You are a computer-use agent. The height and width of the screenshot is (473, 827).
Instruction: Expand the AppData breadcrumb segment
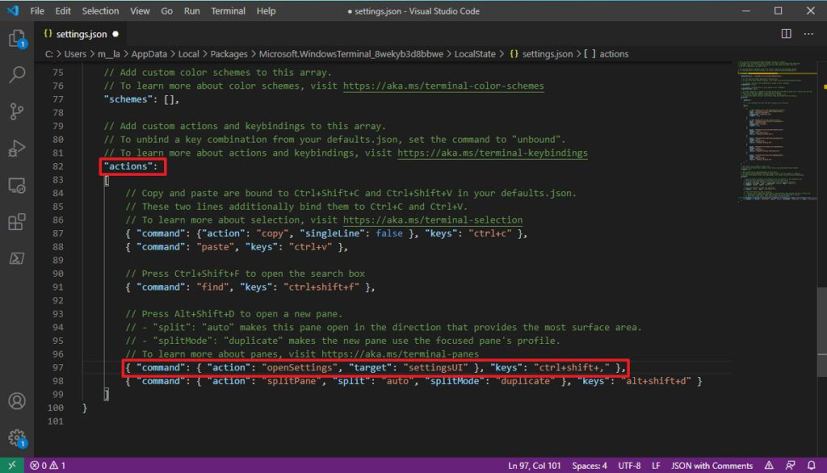pyautogui.click(x=149, y=54)
